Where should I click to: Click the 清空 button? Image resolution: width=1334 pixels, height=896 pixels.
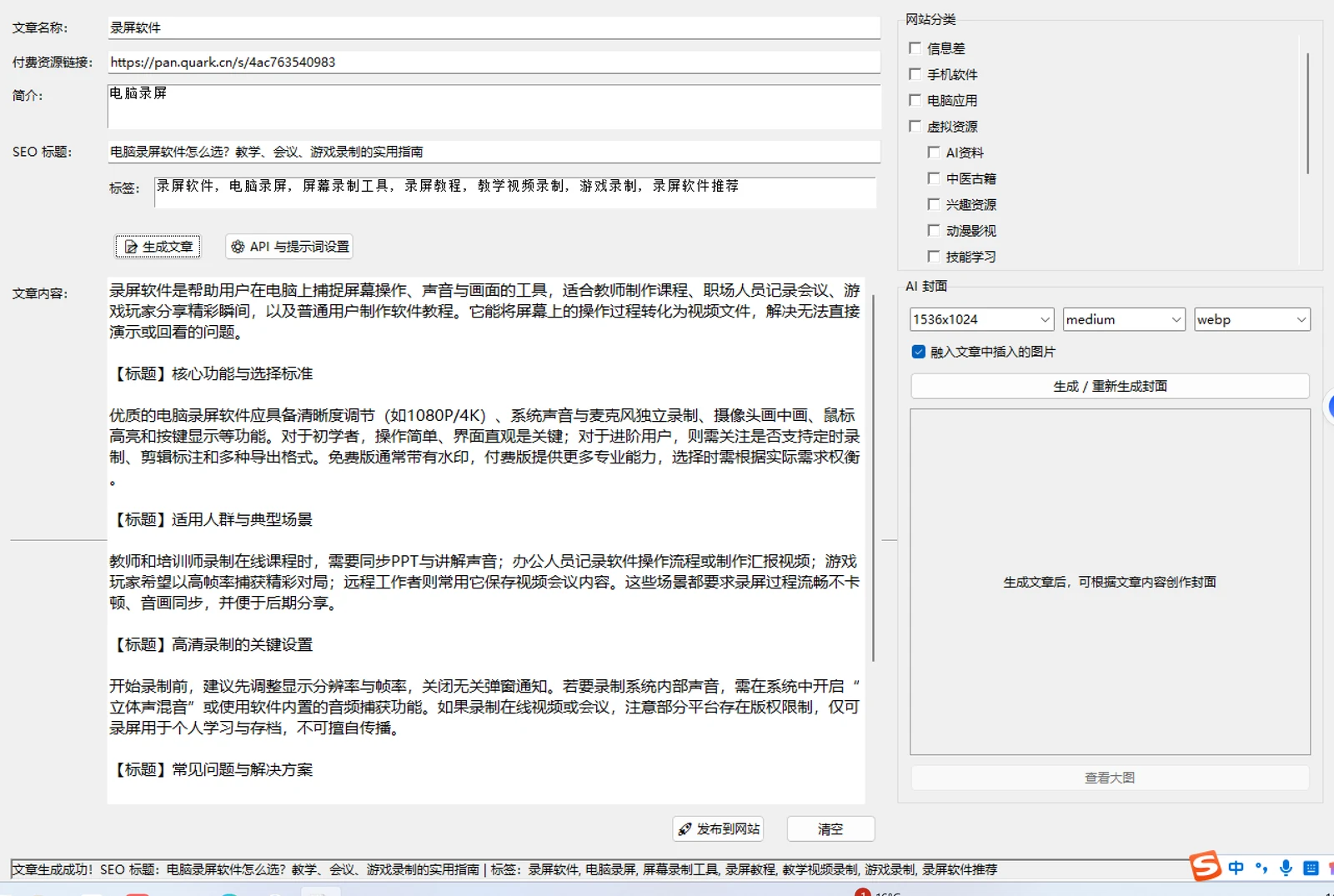click(x=830, y=828)
